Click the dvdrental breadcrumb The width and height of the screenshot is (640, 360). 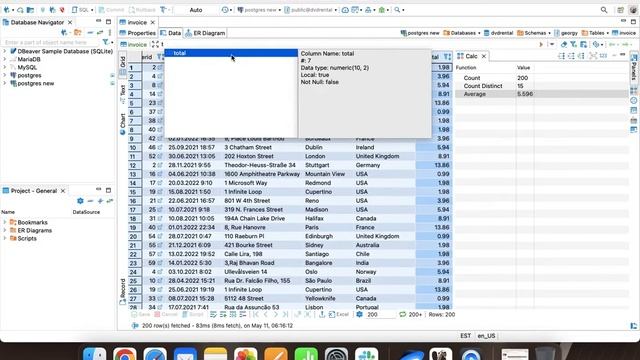[498, 33]
